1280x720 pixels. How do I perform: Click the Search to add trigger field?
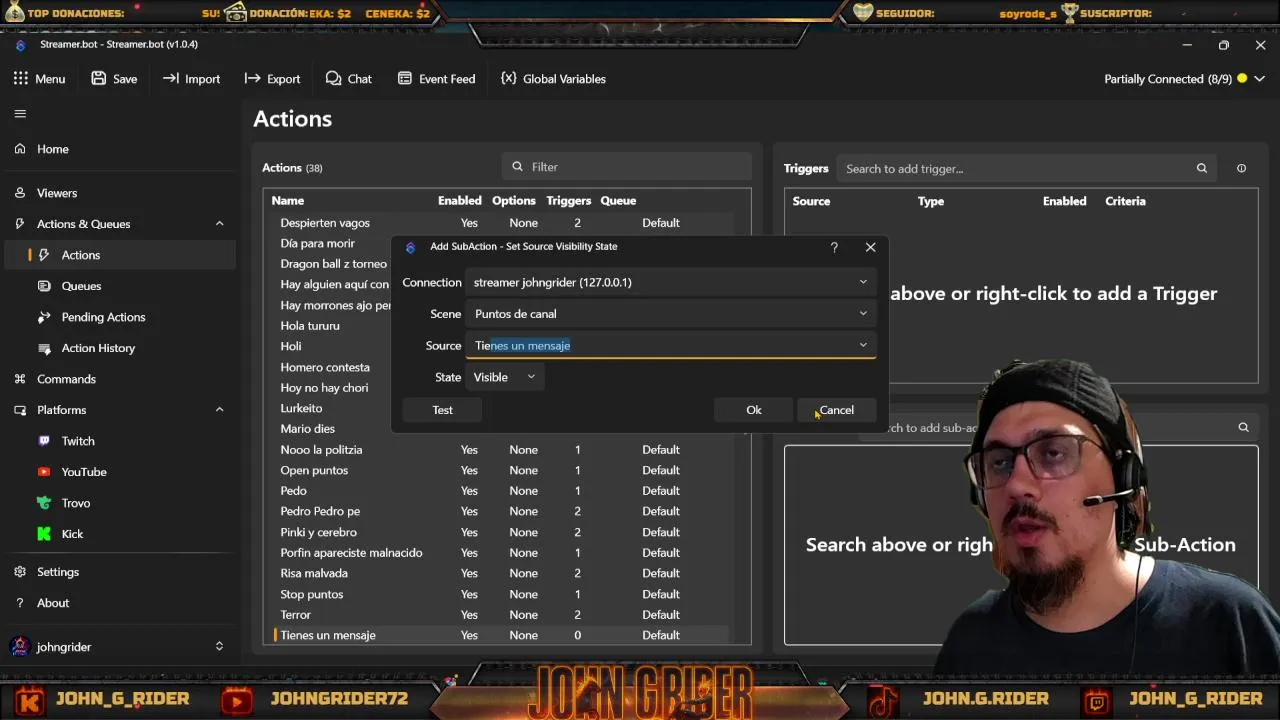point(1012,168)
